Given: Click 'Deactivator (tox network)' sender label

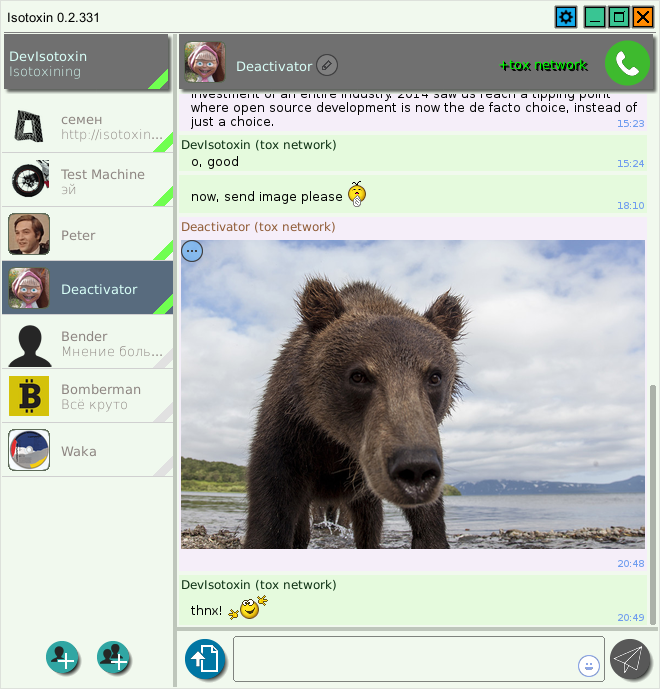Looking at the screenshot, I should (258, 227).
